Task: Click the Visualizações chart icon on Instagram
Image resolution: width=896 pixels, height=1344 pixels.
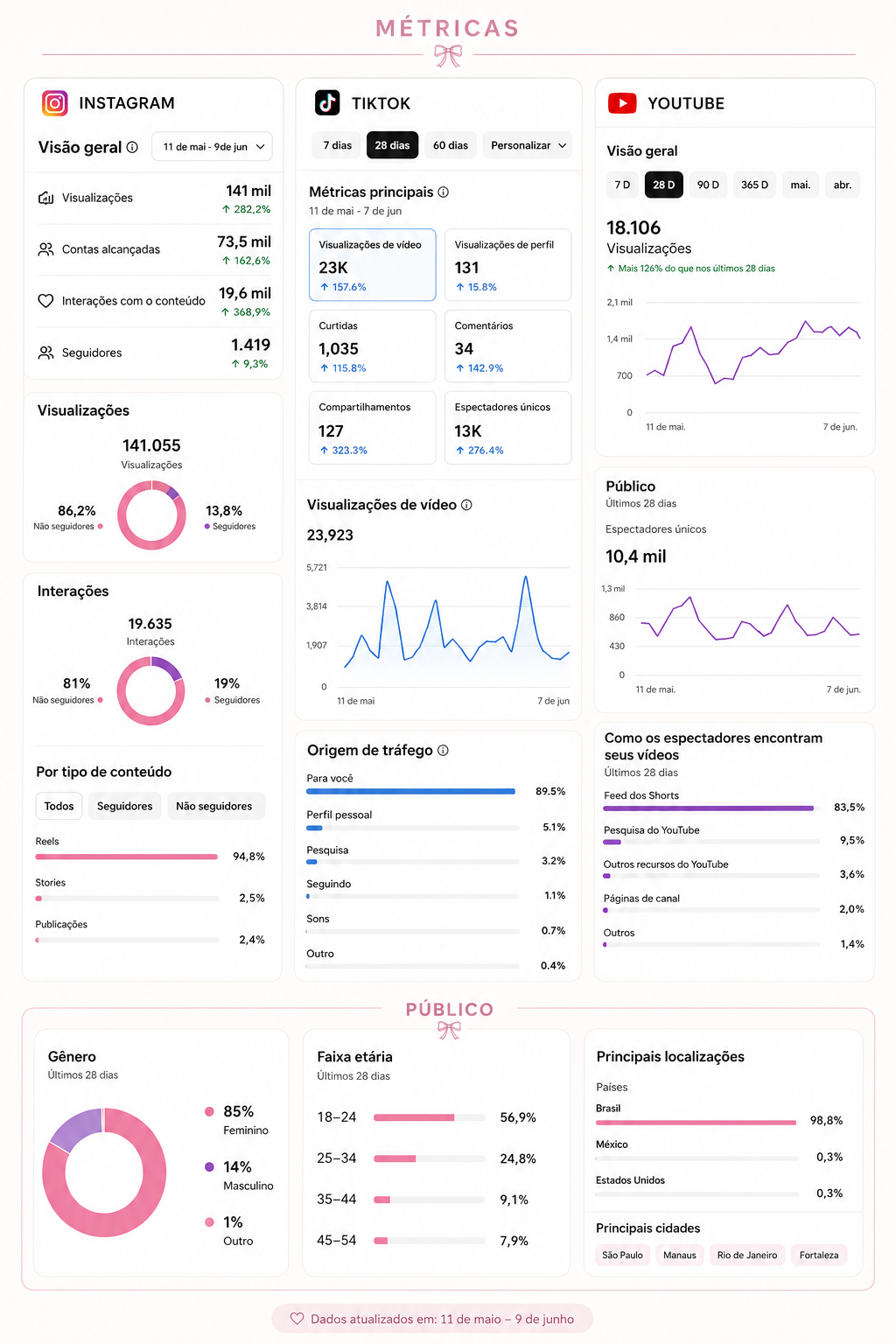Action: 45,198
